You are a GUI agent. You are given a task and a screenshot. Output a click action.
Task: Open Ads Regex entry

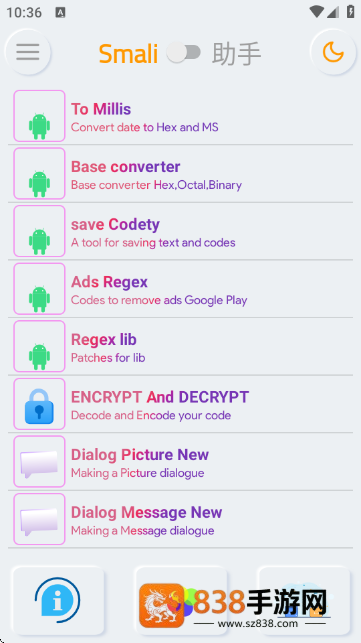180,289
